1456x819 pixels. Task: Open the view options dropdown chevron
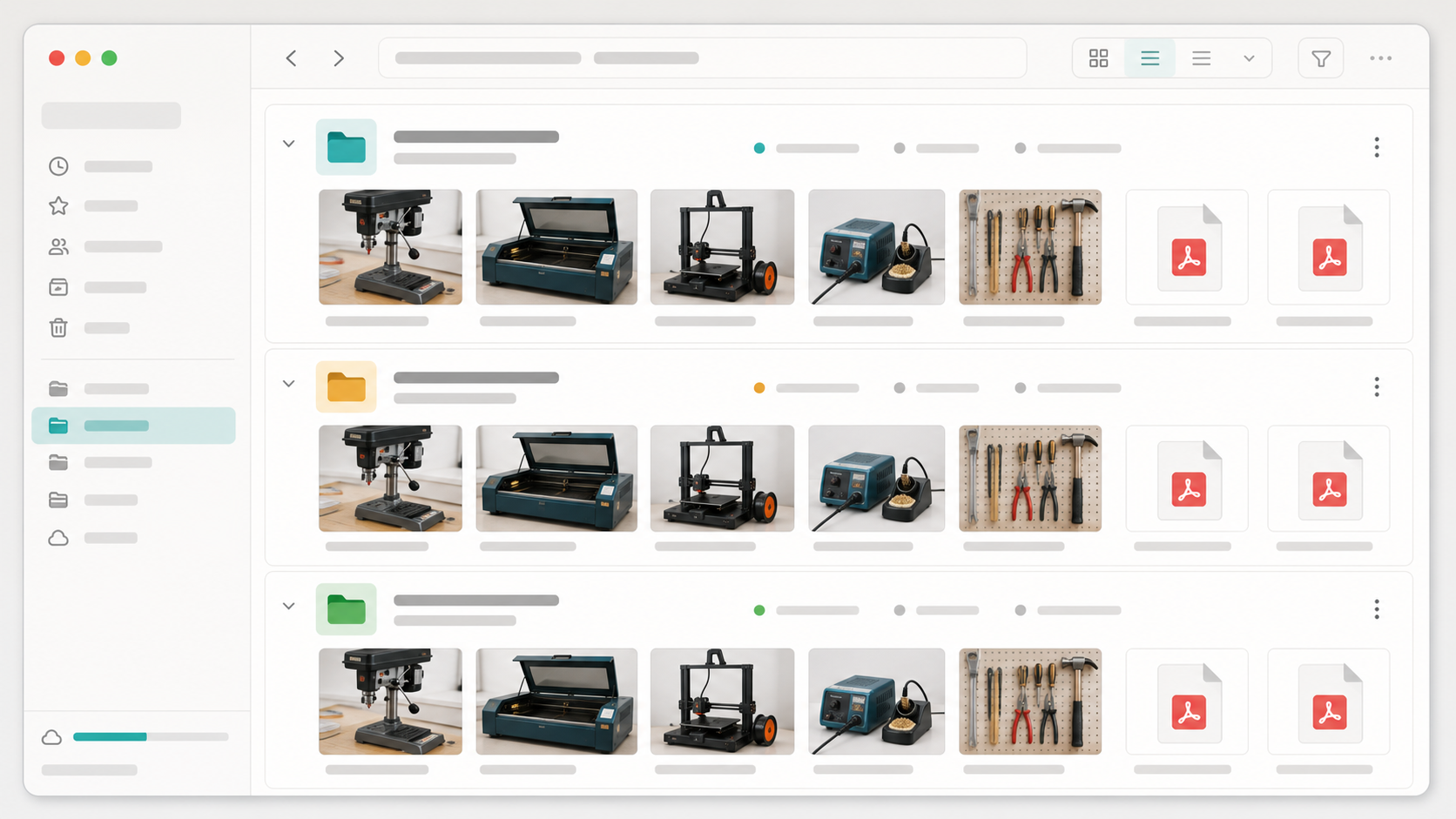tap(1249, 58)
